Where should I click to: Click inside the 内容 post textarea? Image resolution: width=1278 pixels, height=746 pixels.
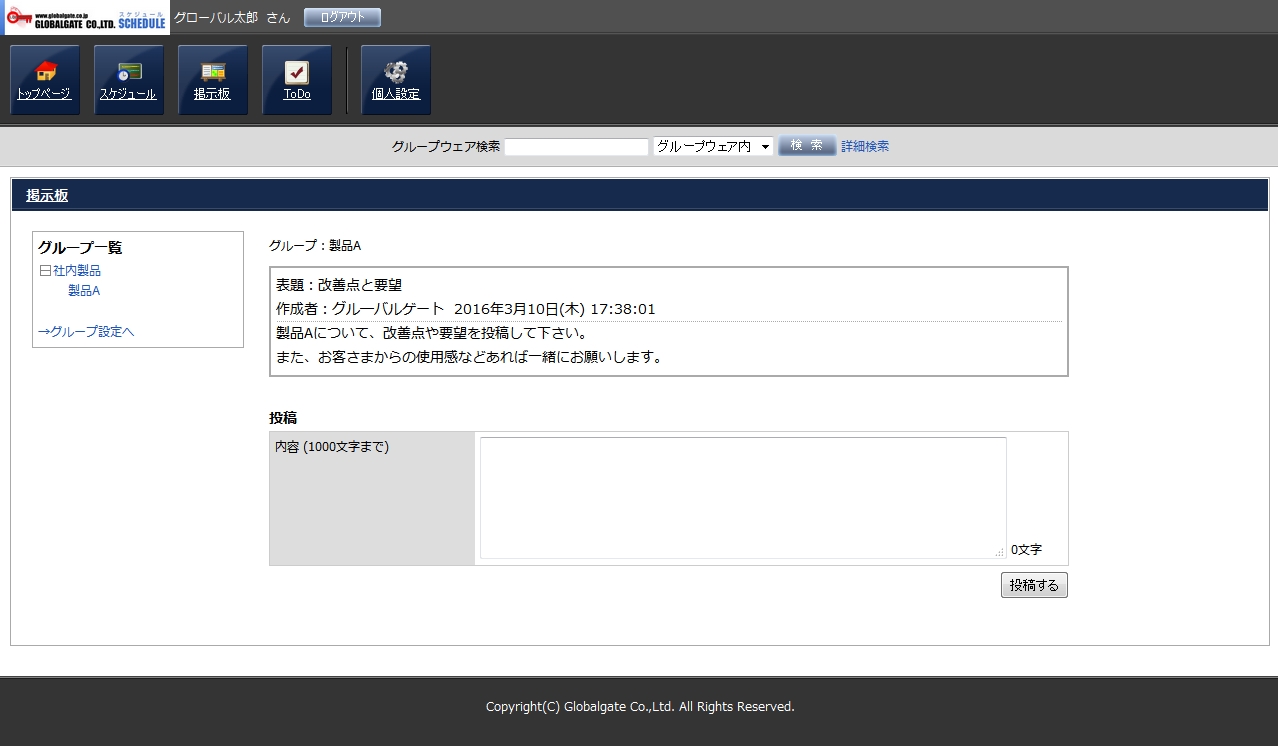[x=742, y=497]
